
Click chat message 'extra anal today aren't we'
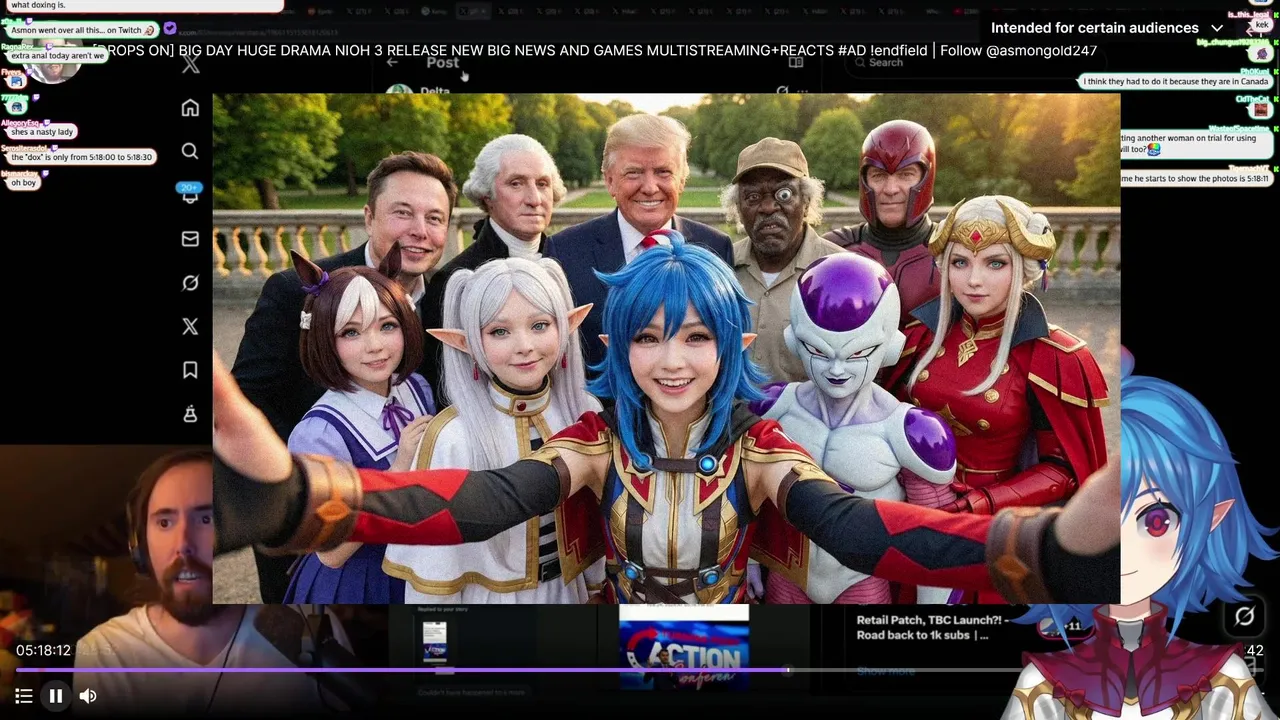point(57,56)
